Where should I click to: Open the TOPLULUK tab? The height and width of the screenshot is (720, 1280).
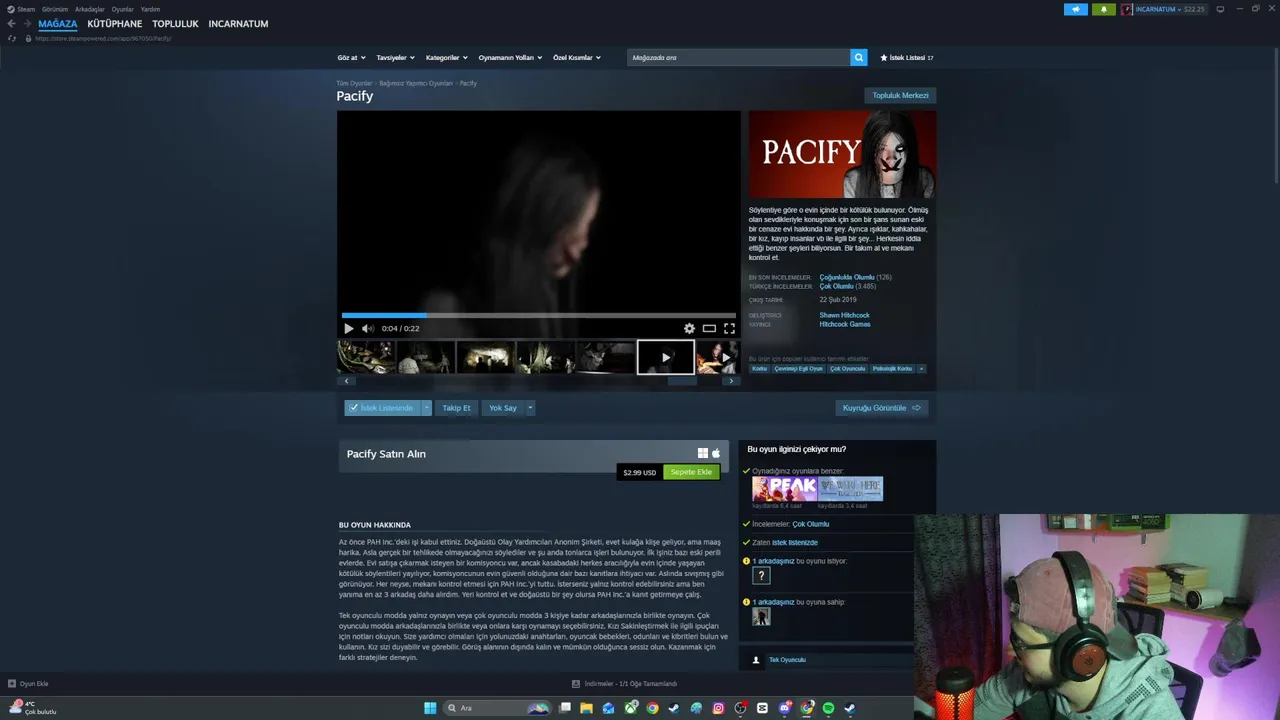coord(175,24)
